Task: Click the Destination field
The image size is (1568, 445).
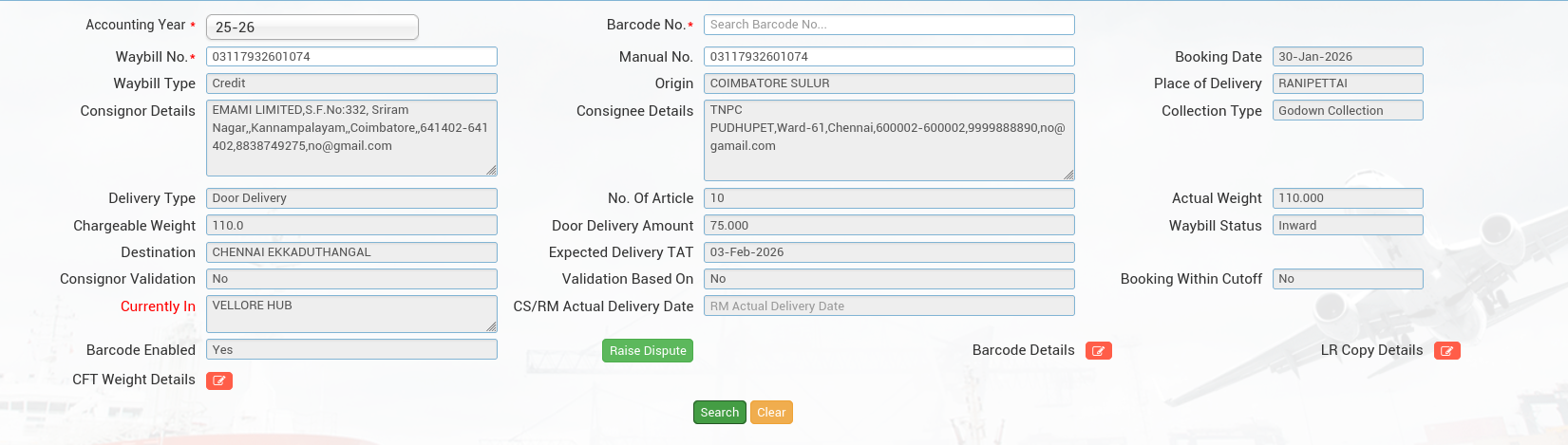Action: point(351,252)
